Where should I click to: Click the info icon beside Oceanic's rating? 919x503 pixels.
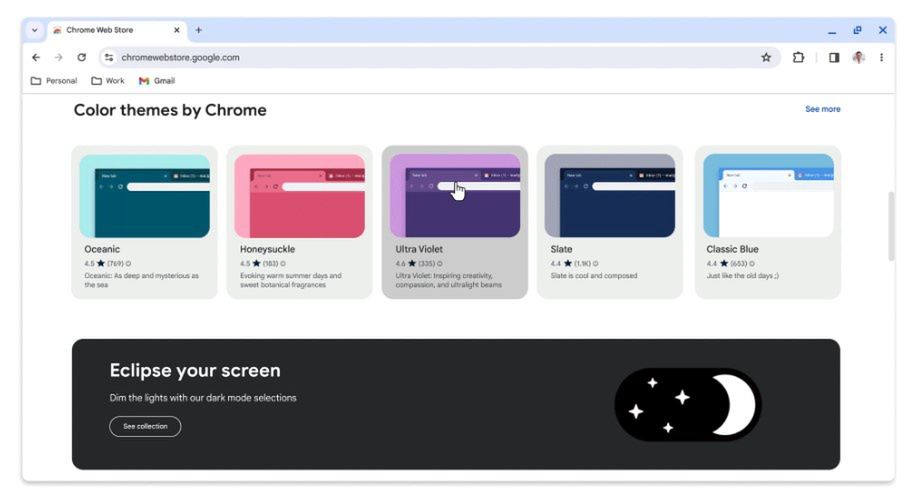click(128, 264)
